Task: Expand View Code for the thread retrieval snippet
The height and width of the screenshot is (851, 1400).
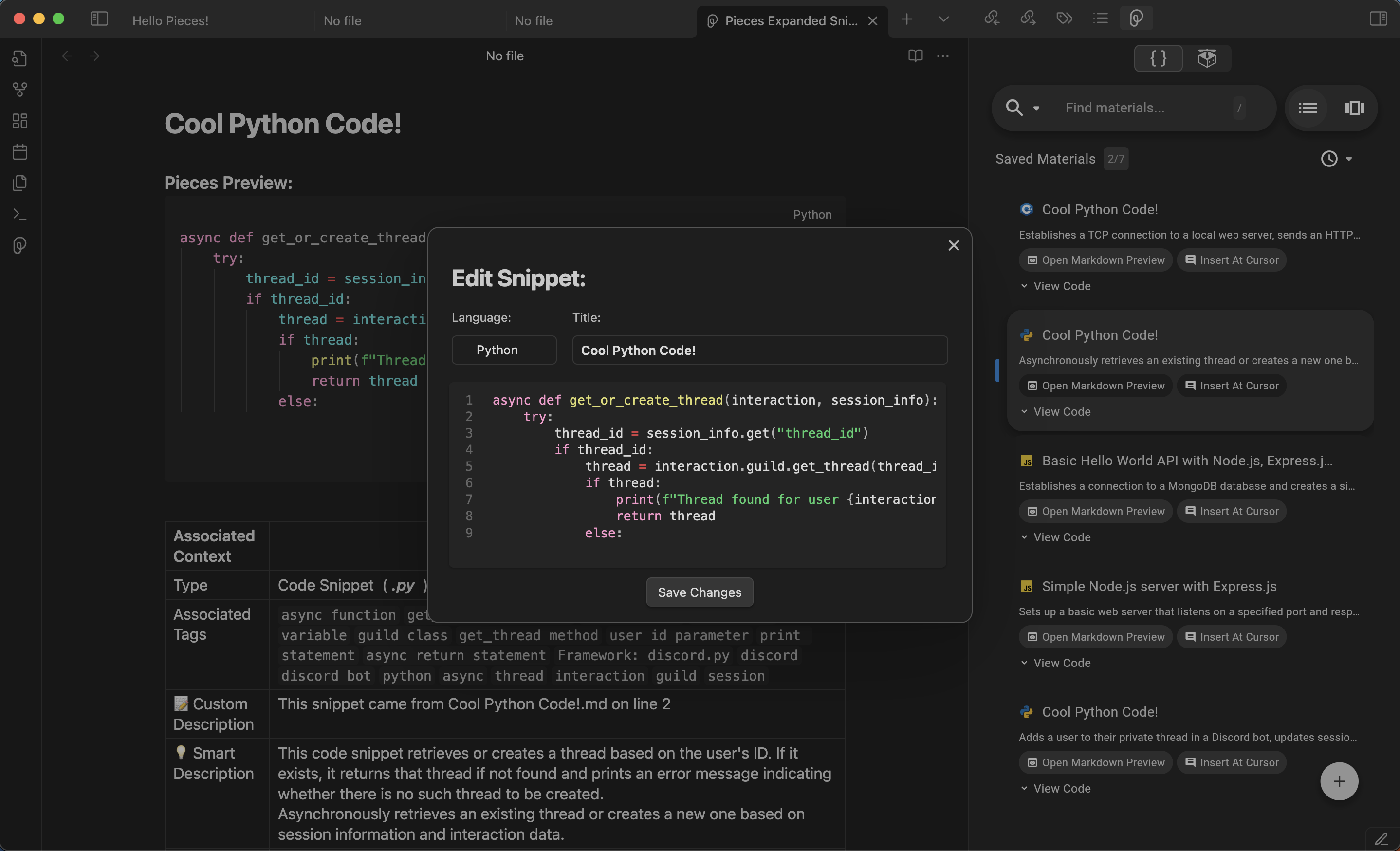Action: 1056,411
